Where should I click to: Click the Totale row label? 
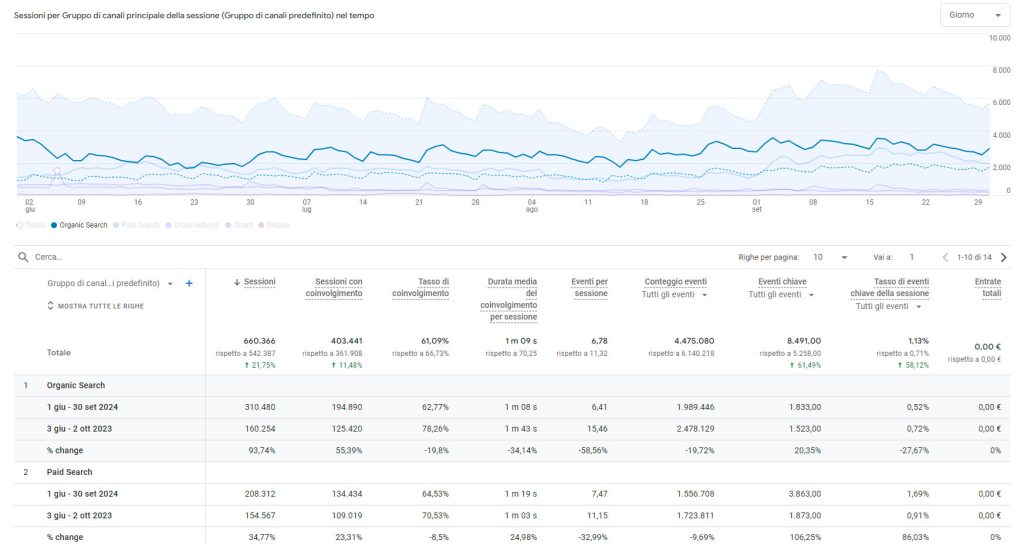[59, 353]
